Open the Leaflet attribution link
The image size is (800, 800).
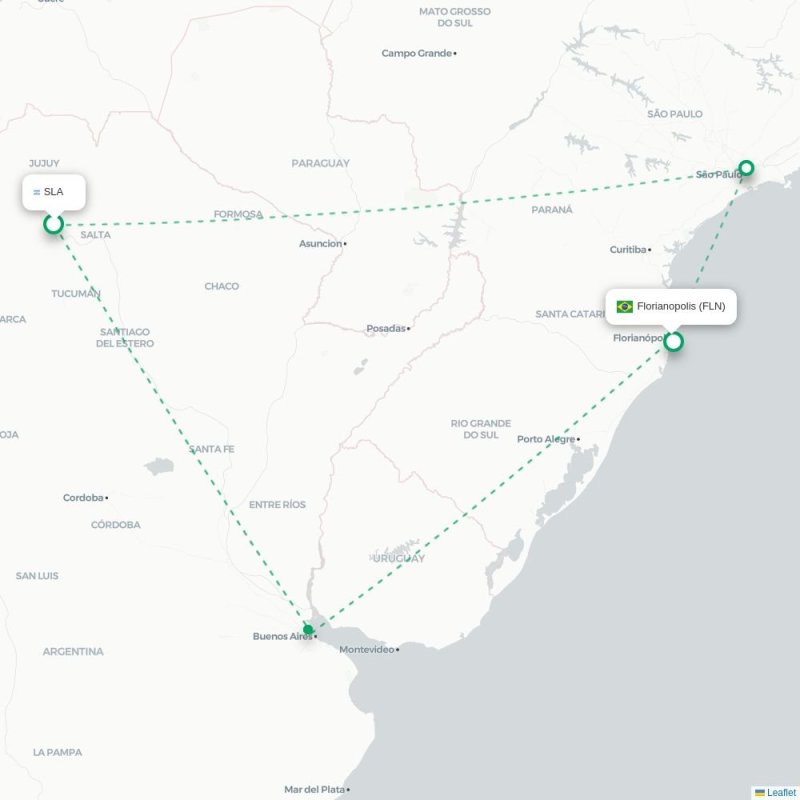point(782,792)
